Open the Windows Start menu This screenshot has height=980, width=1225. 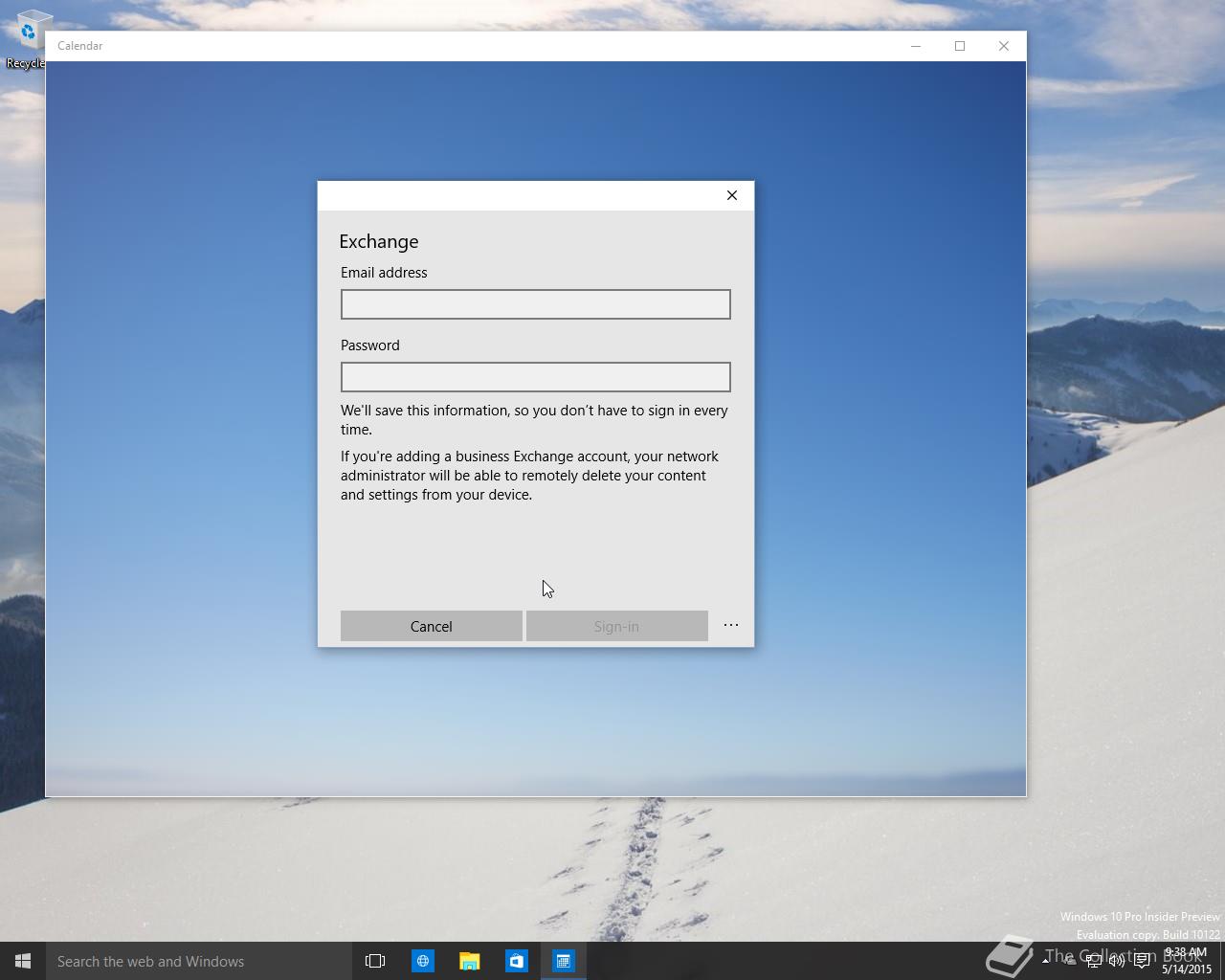point(23,961)
